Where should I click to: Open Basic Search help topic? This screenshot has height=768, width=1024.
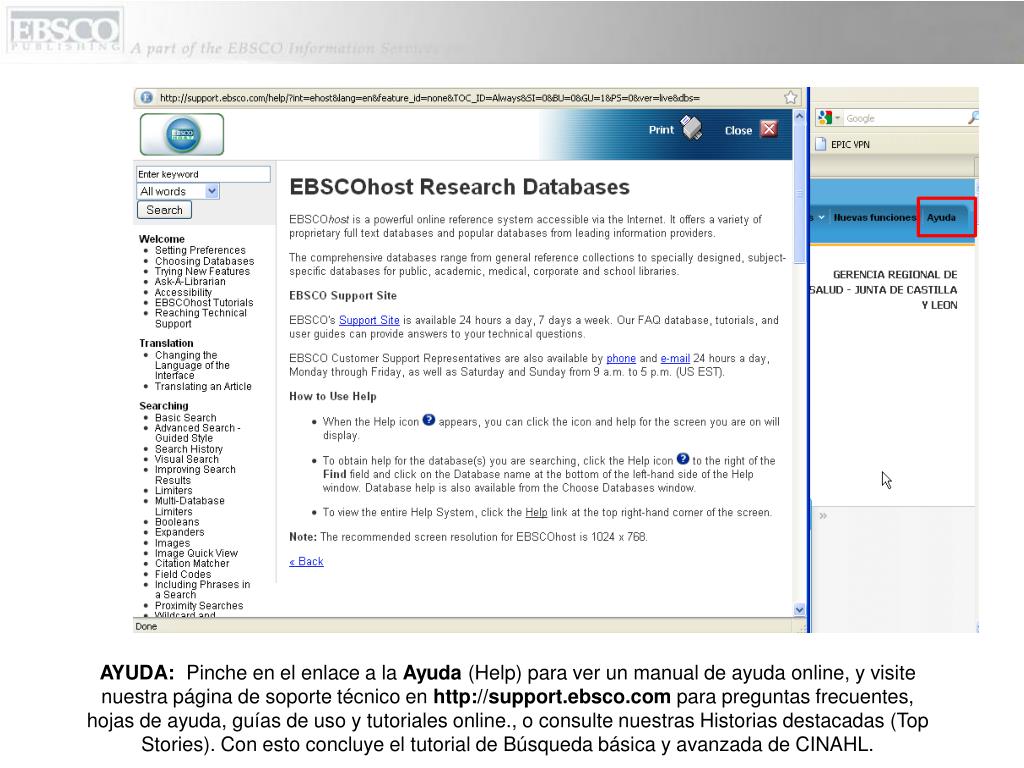185,417
